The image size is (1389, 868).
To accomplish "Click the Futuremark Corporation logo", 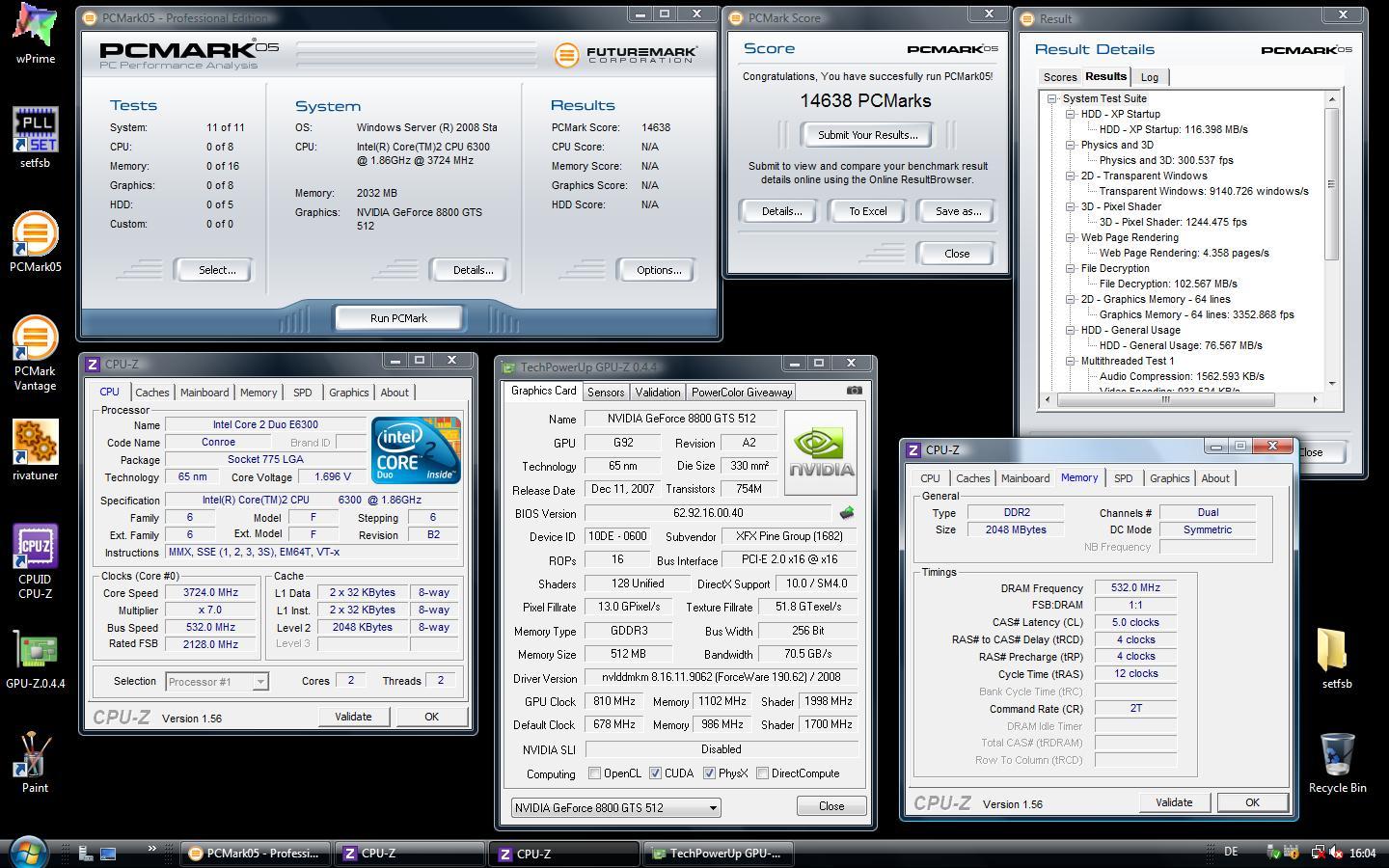I will 625,55.
